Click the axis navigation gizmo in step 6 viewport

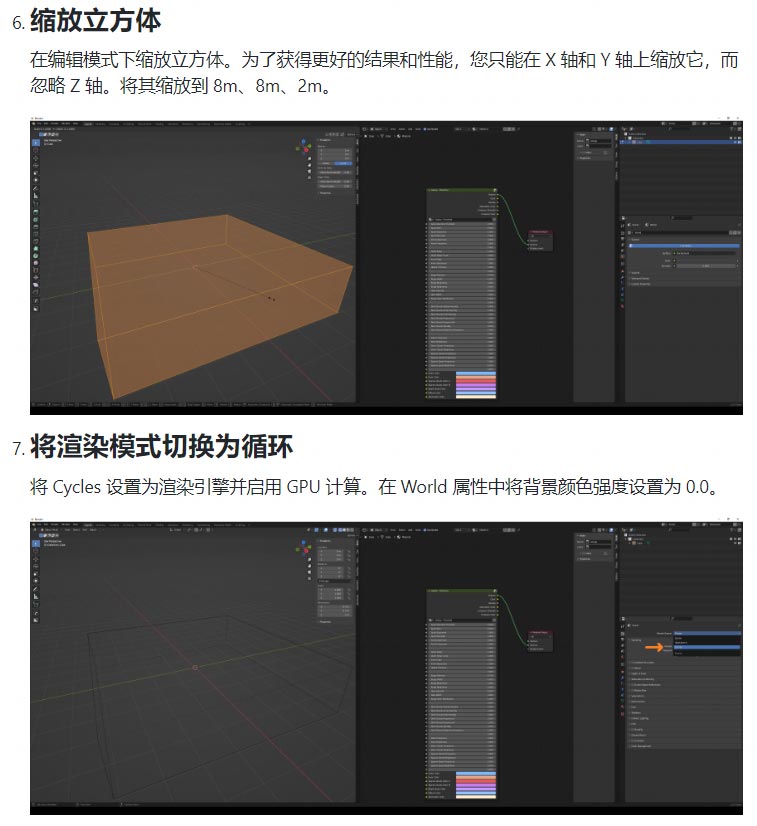click(305, 147)
